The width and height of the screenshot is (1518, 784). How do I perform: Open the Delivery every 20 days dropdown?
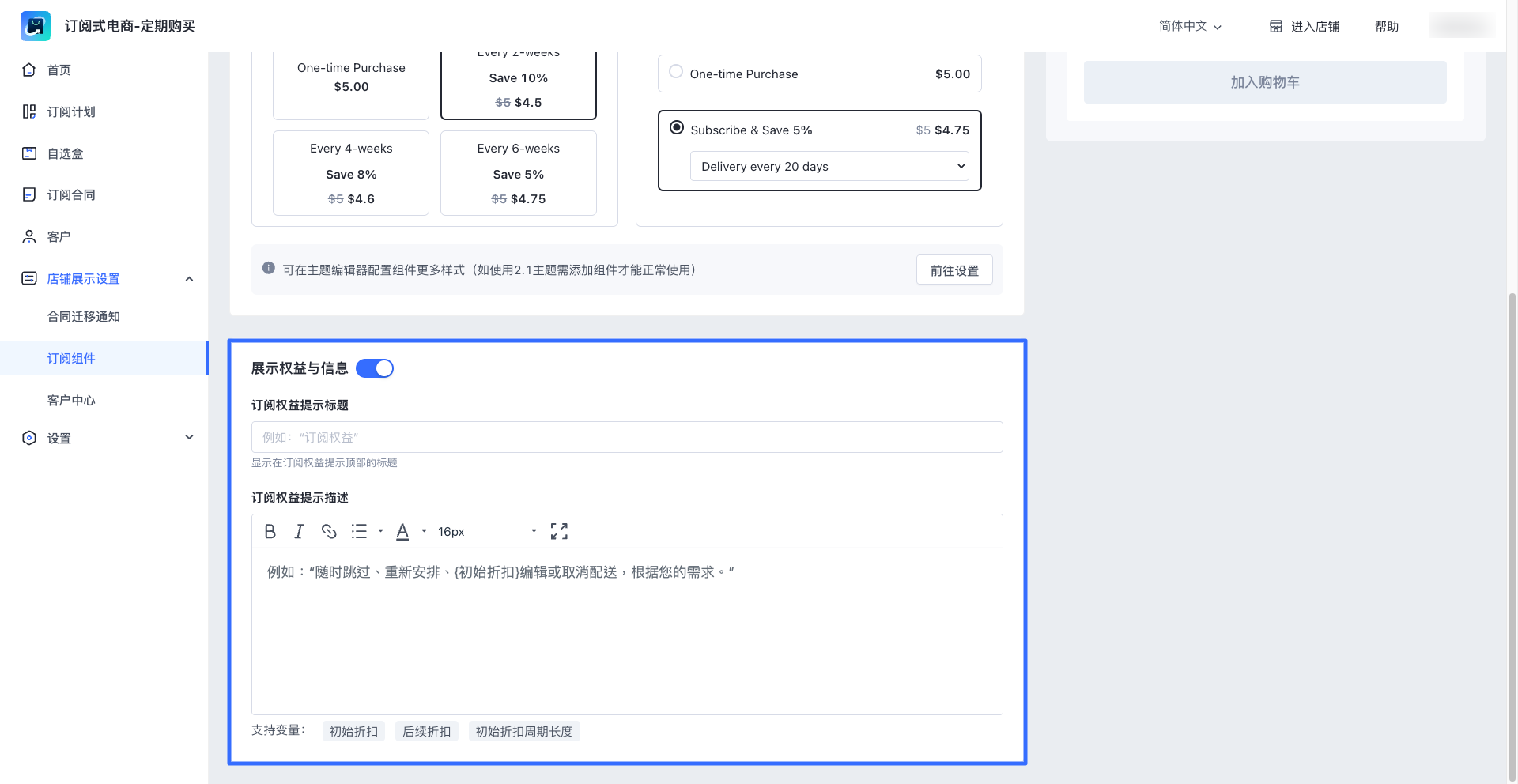point(829,166)
